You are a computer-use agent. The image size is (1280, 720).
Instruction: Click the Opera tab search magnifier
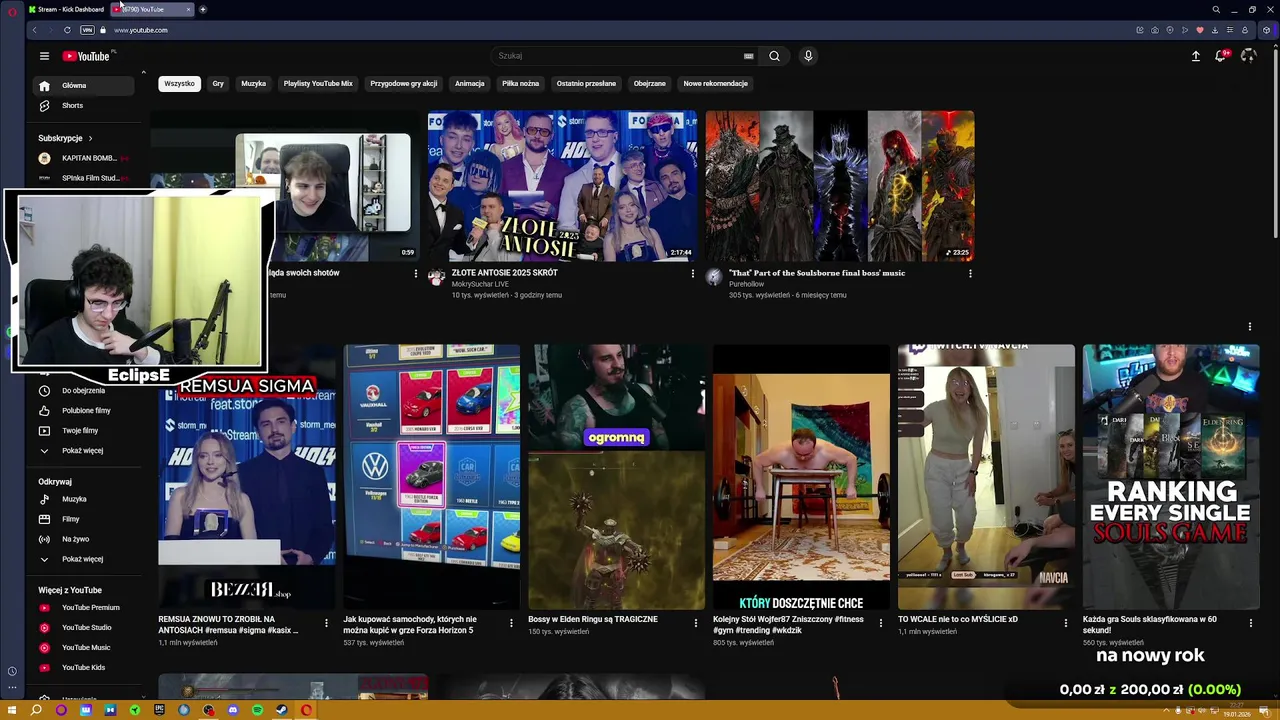pos(1216,9)
